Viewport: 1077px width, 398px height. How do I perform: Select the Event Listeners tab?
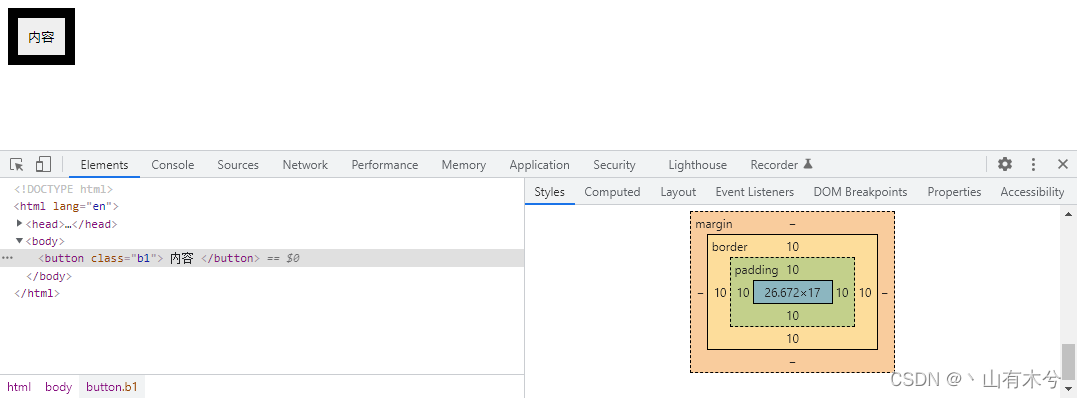754,192
